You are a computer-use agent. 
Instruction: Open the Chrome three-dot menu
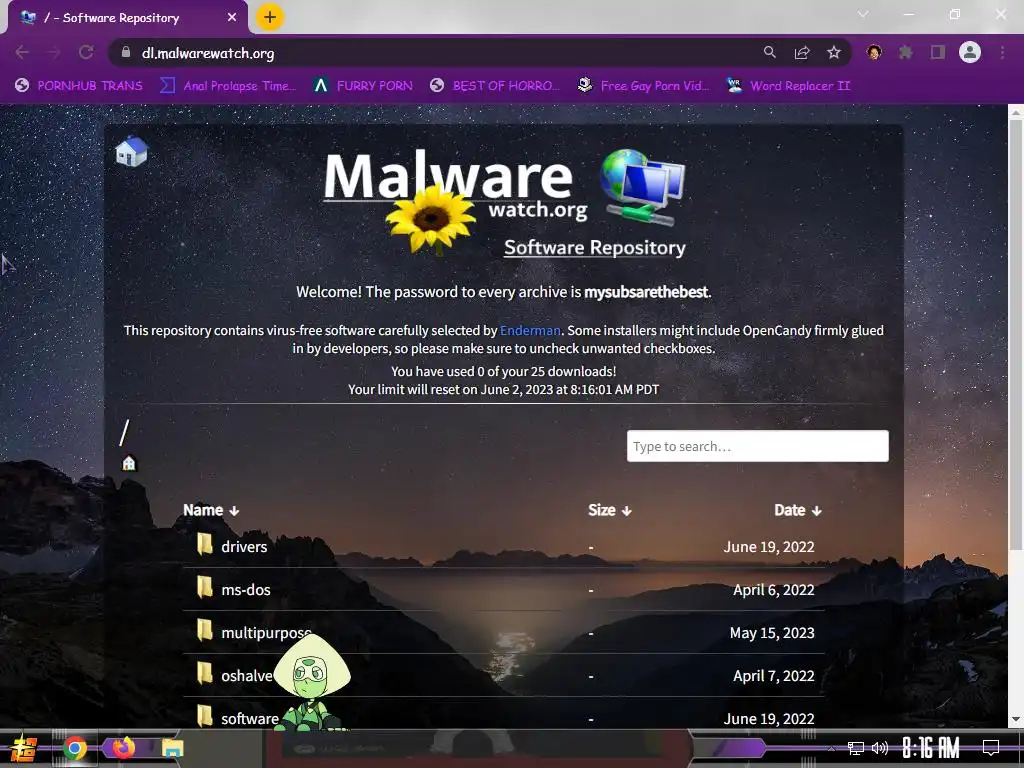coord(1002,52)
